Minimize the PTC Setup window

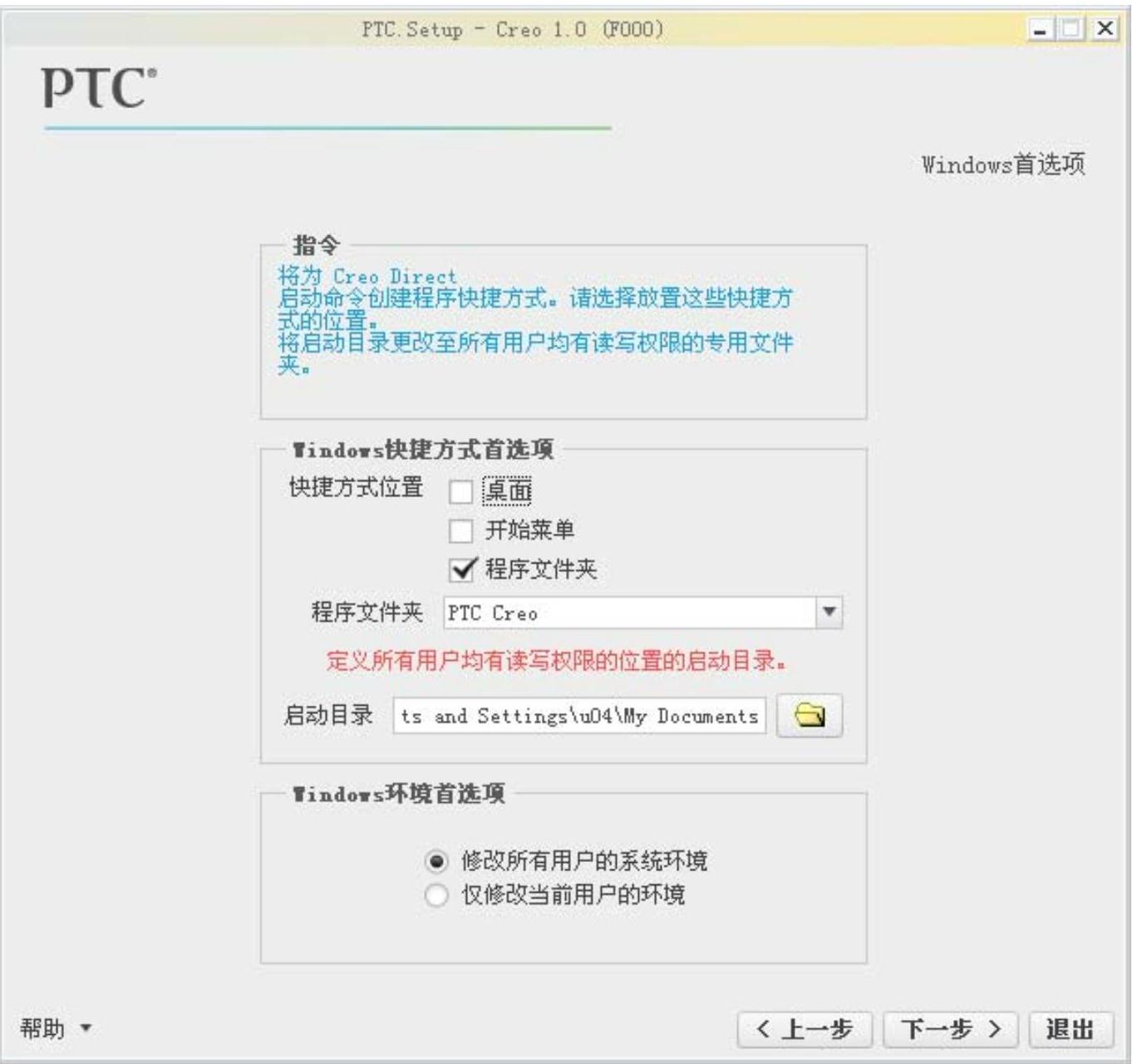pos(1040,29)
